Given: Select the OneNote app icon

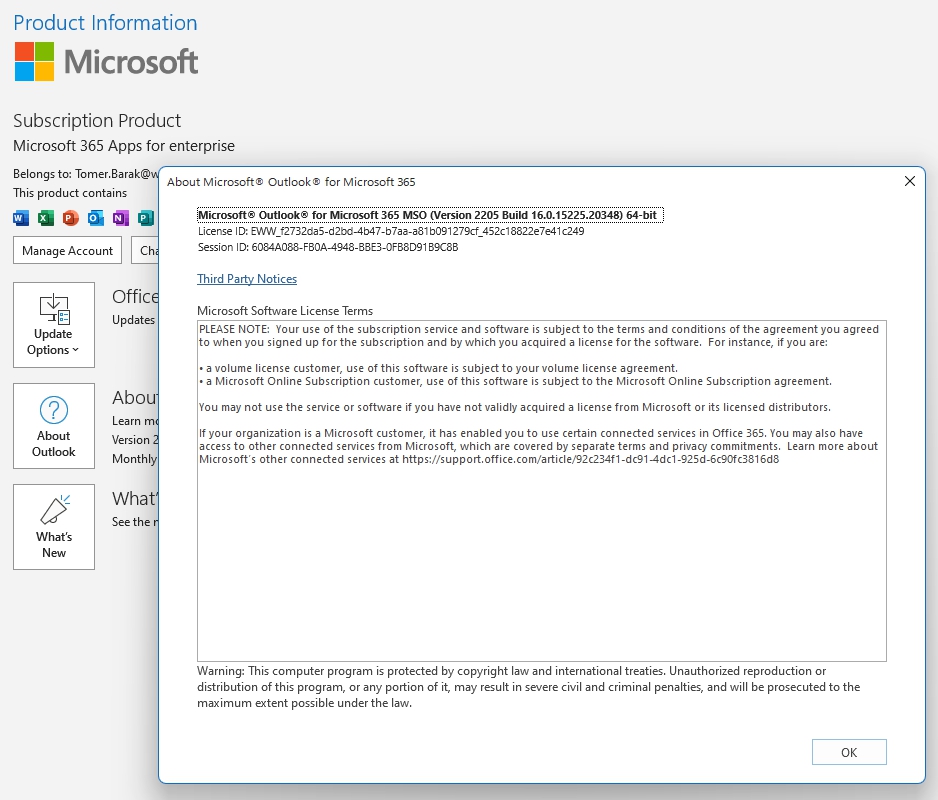Looking at the screenshot, I should pyautogui.click(x=120, y=218).
